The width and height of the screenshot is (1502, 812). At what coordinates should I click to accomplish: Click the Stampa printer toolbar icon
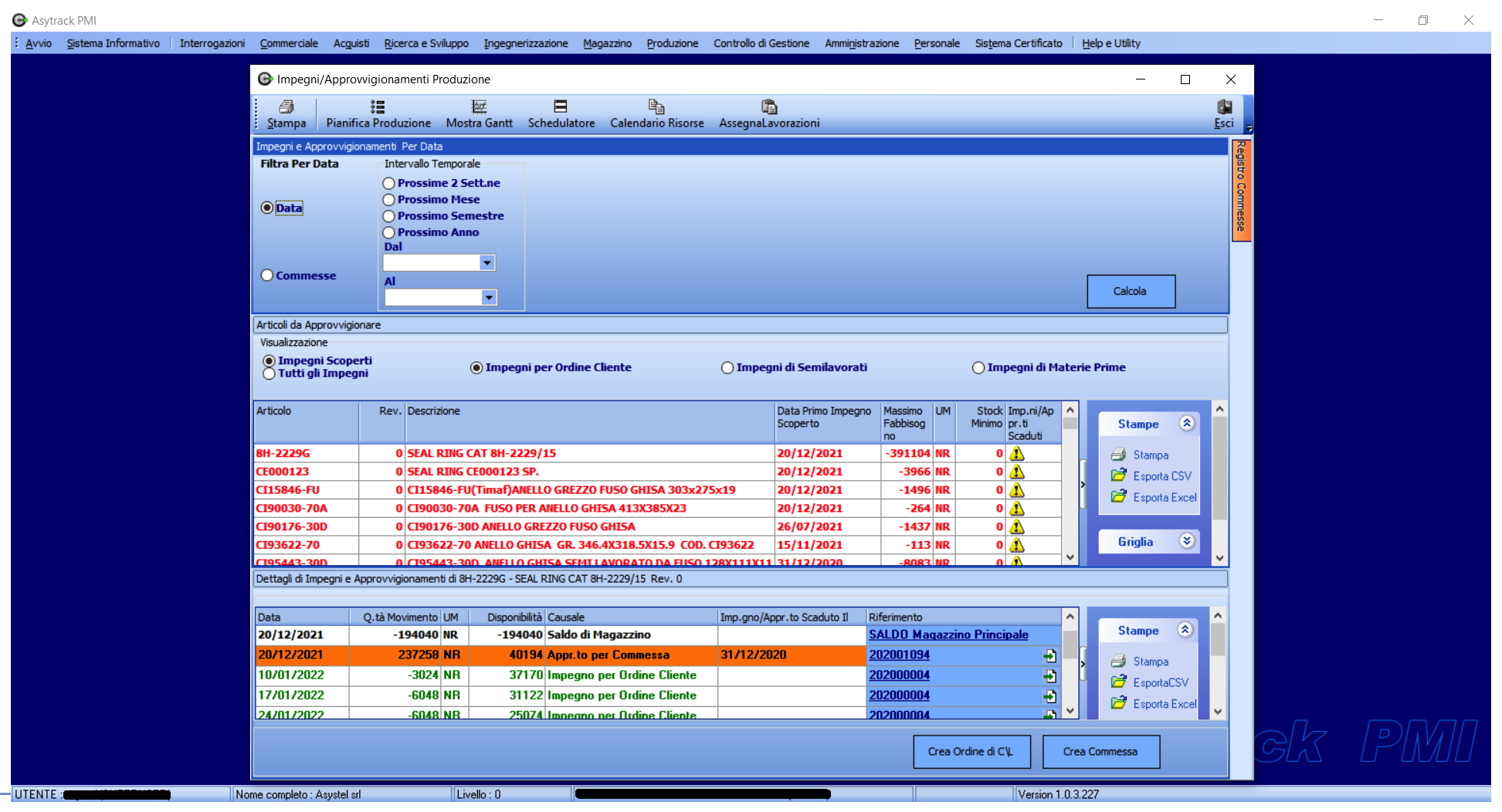286,107
